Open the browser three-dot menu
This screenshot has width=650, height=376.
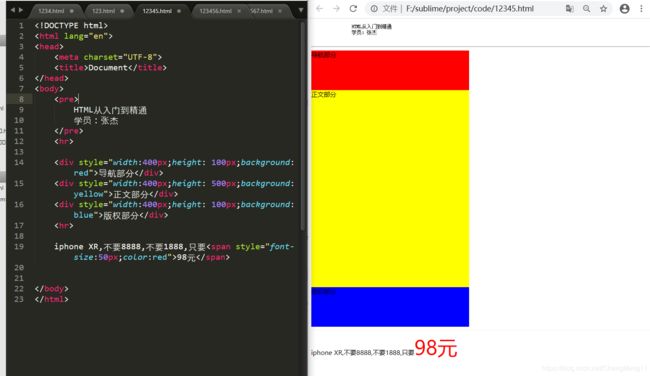(x=641, y=8)
